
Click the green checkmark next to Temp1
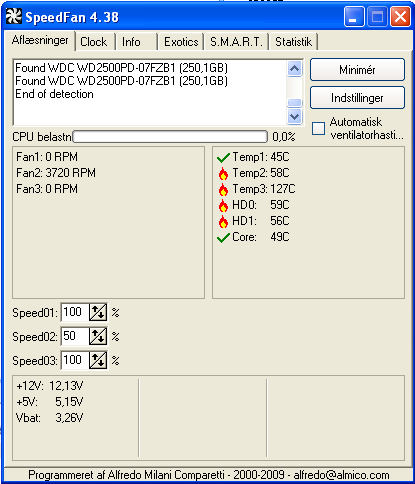click(223, 157)
